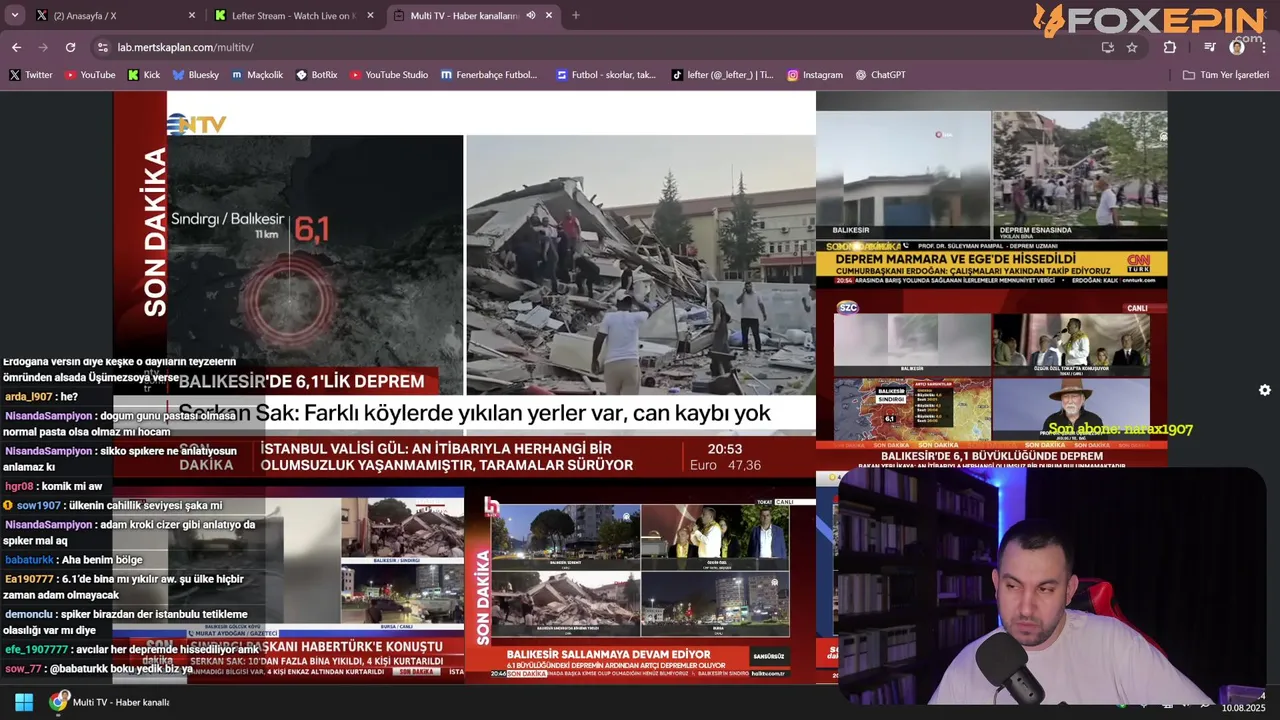The height and width of the screenshot is (720, 1280).
Task: Click the address bar URL field
Action: 600,47
